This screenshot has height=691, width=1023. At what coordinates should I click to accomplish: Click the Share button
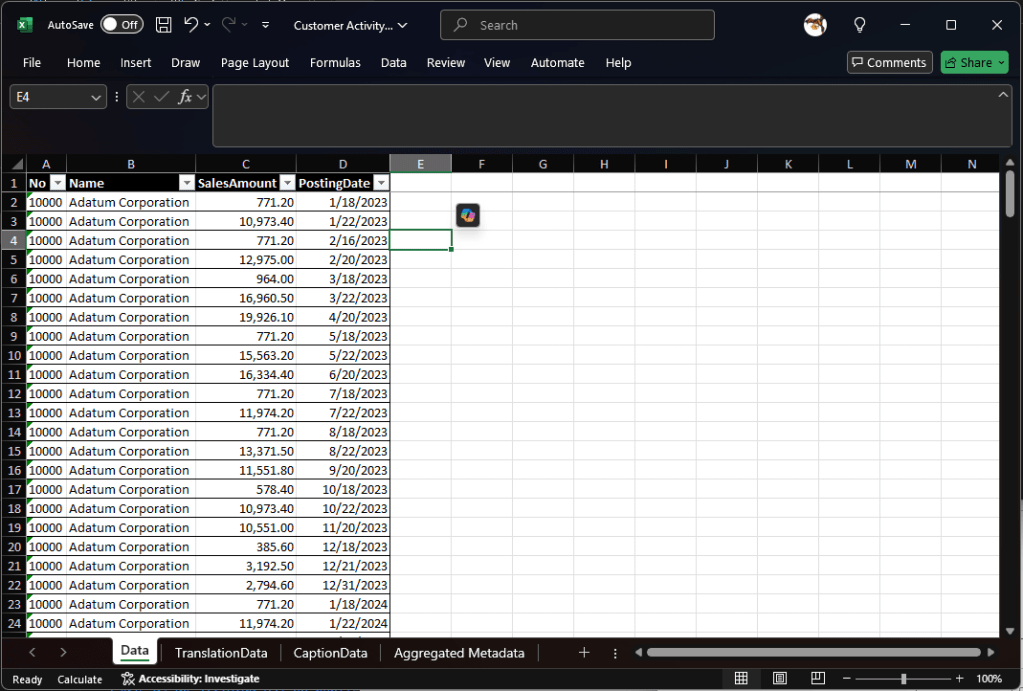tap(974, 62)
